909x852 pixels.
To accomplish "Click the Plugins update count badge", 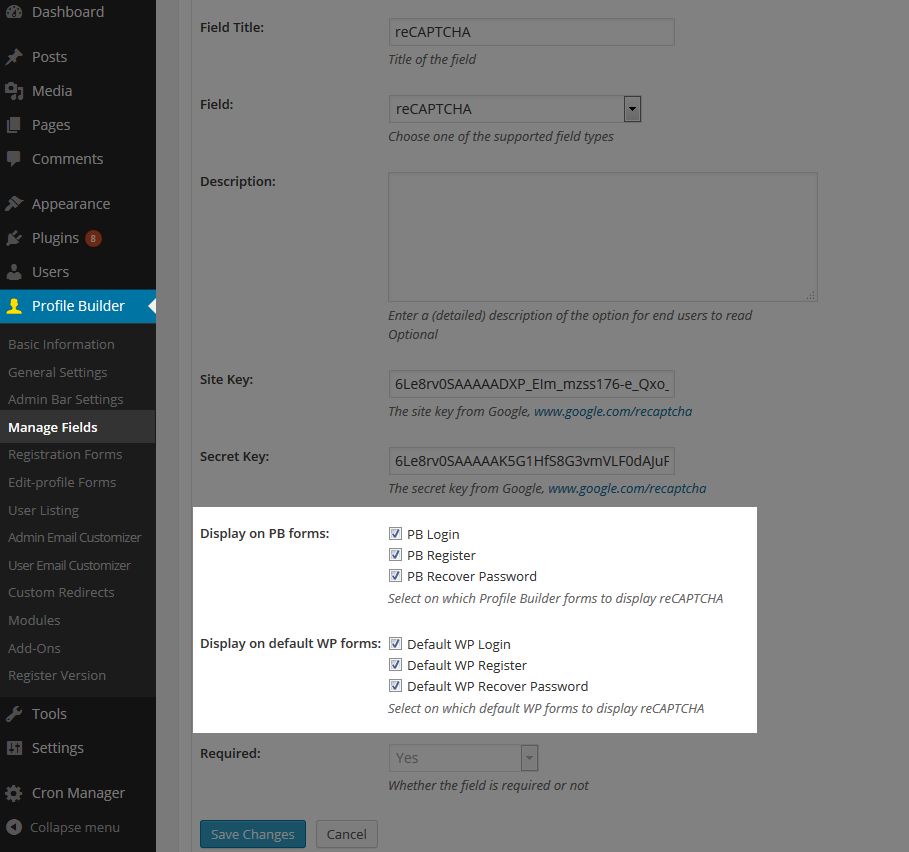I will pyautogui.click(x=93, y=238).
